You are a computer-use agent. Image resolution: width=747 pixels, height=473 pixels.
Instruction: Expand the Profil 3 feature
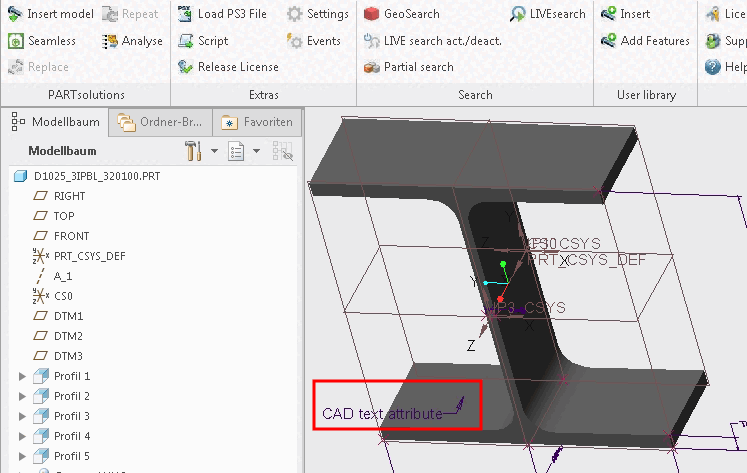click(x=22, y=416)
